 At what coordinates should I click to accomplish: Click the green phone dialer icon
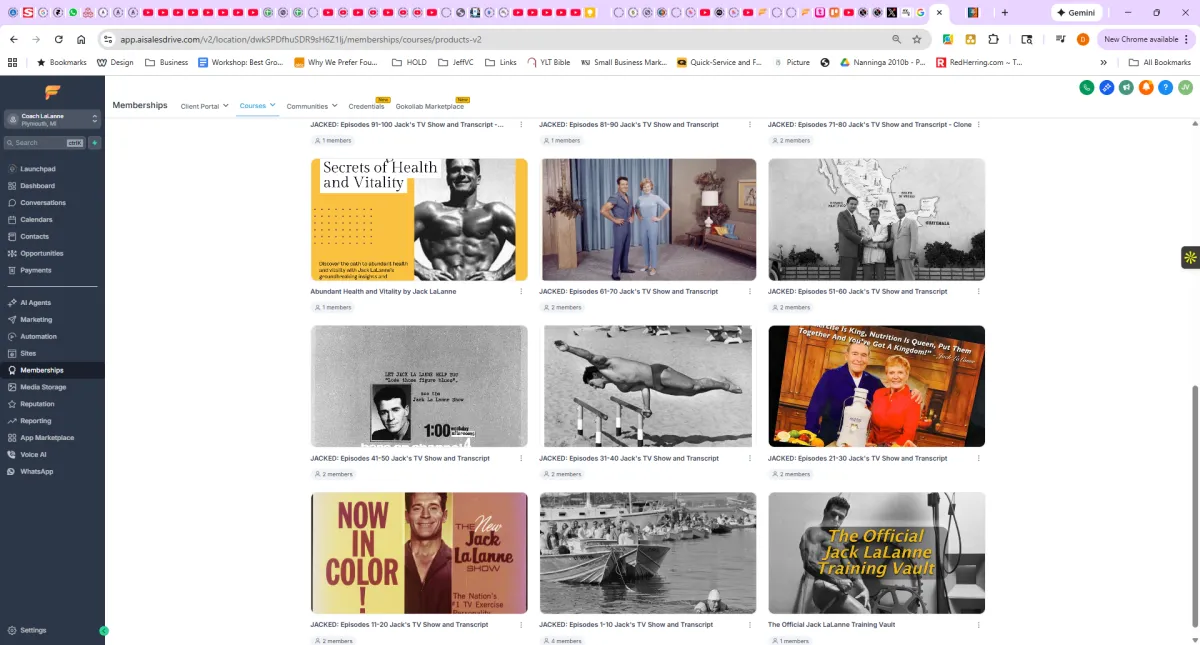click(1087, 87)
